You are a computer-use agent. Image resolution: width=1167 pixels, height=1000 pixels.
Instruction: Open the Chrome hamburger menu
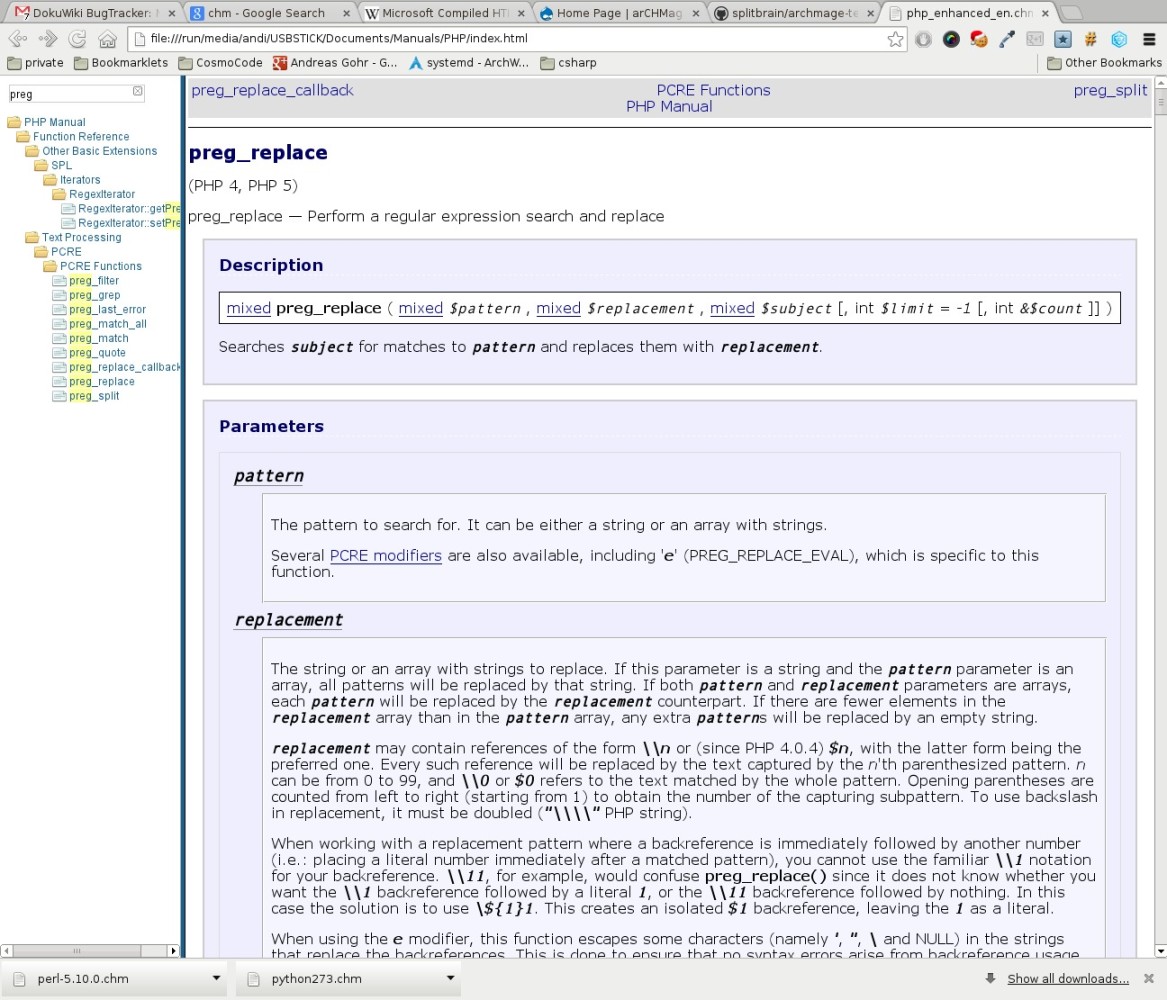1149,39
